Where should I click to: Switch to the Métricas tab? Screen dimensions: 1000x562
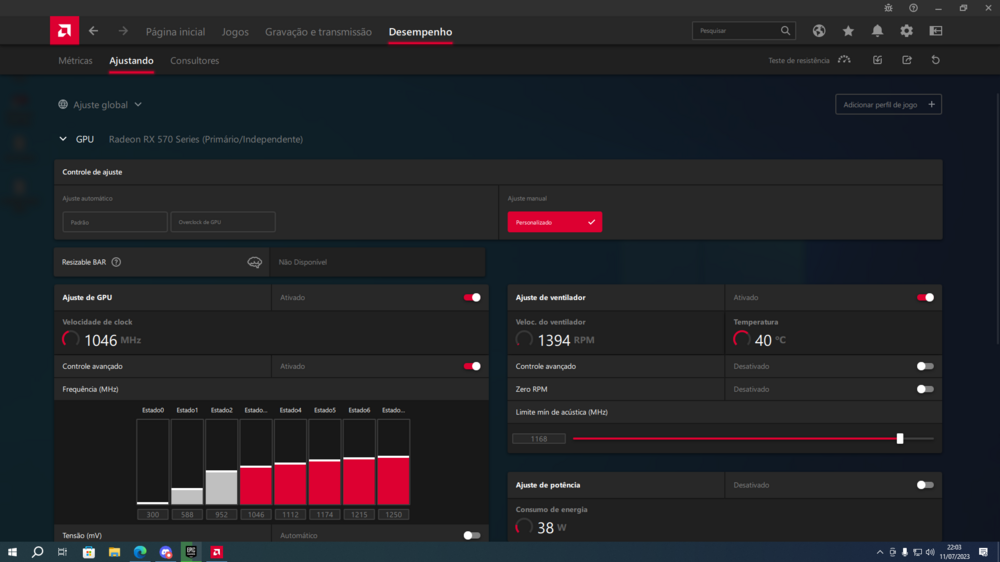[x=75, y=61]
